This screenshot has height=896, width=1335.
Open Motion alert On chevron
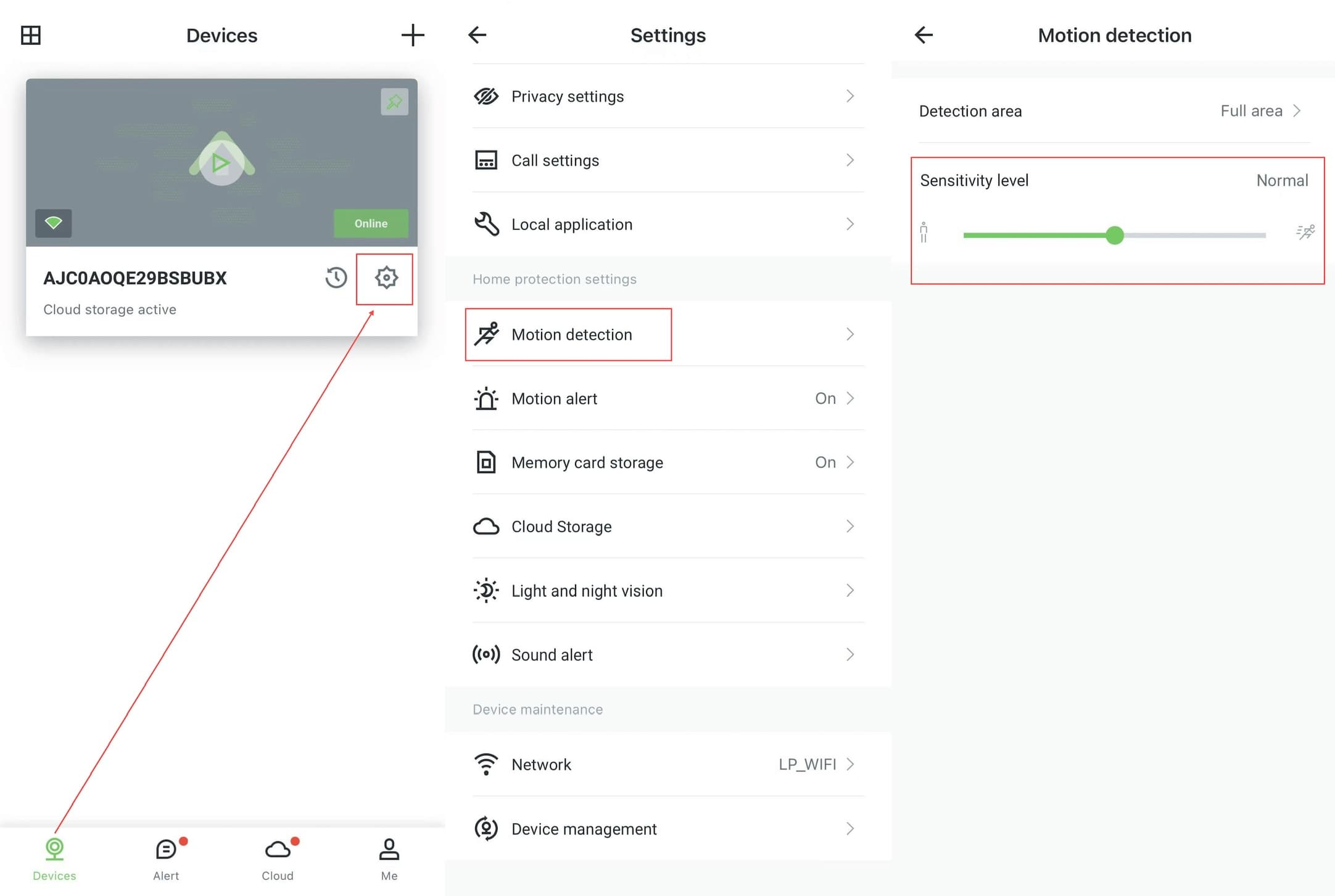pos(850,398)
